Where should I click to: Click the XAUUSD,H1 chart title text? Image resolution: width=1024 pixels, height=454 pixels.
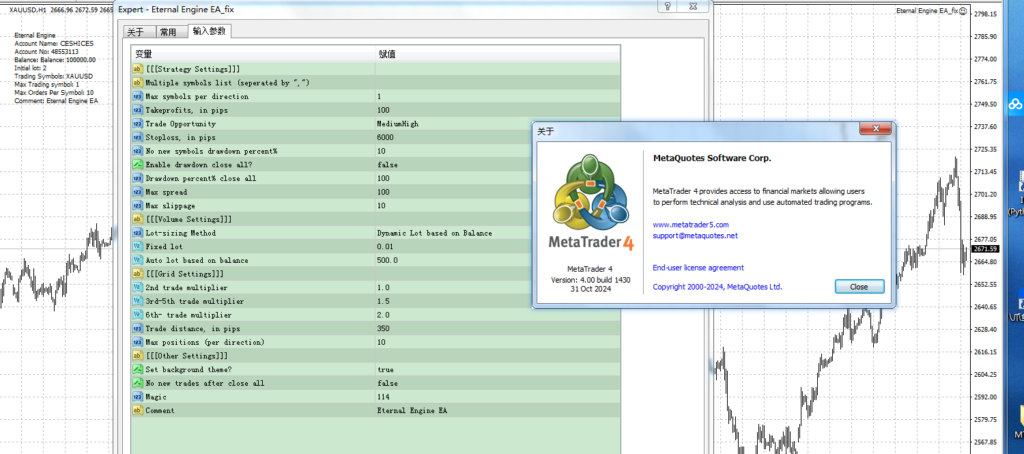click(x=27, y=10)
